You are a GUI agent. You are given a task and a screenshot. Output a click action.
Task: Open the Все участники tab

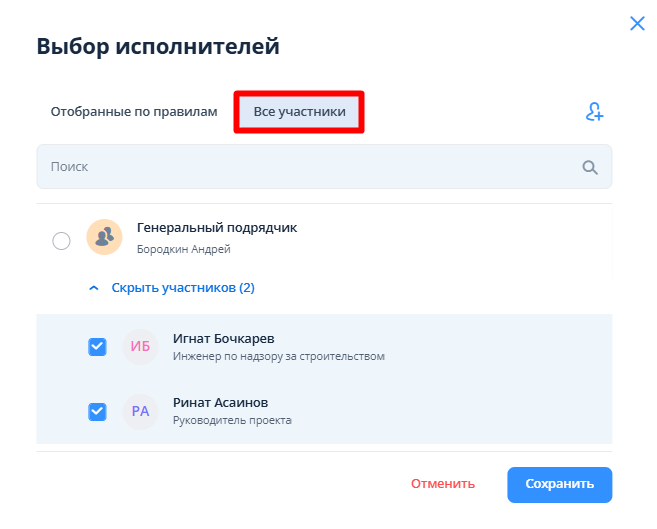pyautogui.click(x=299, y=112)
